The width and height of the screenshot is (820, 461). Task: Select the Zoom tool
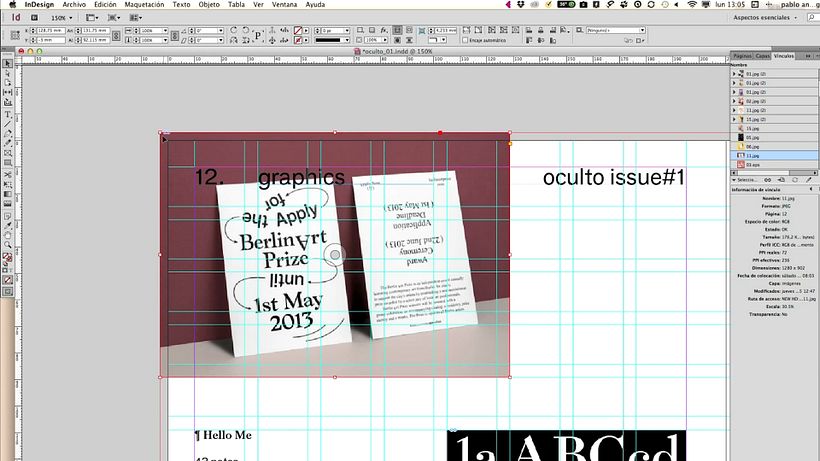point(8,244)
